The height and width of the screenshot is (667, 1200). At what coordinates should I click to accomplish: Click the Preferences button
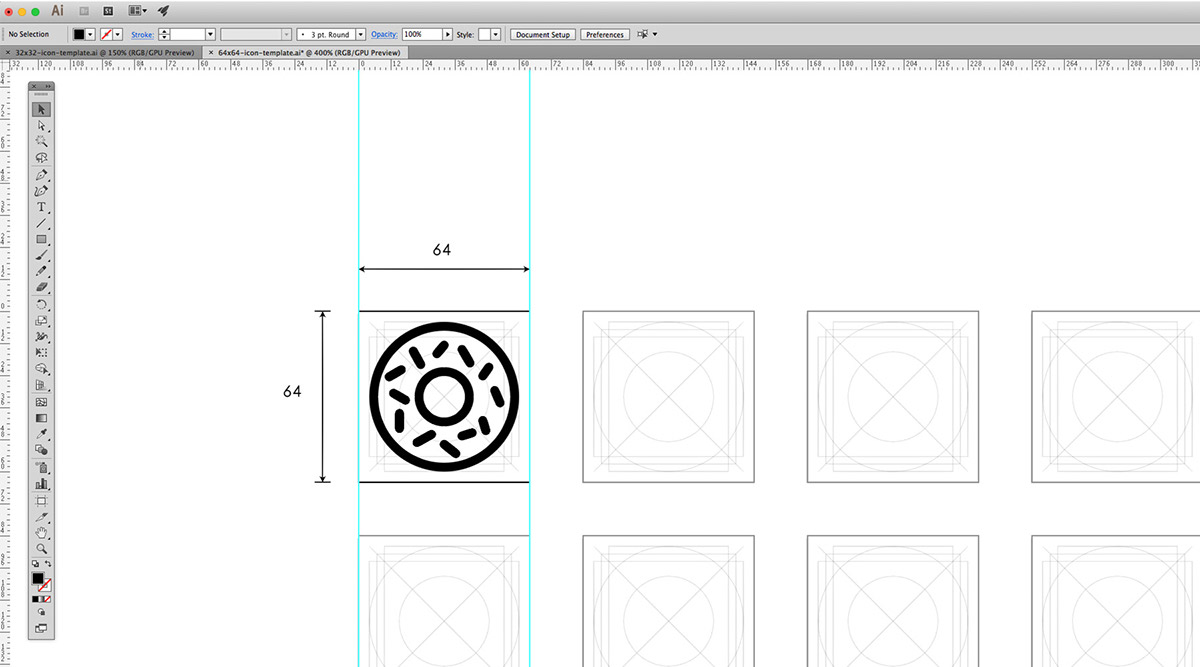[x=605, y=34]
